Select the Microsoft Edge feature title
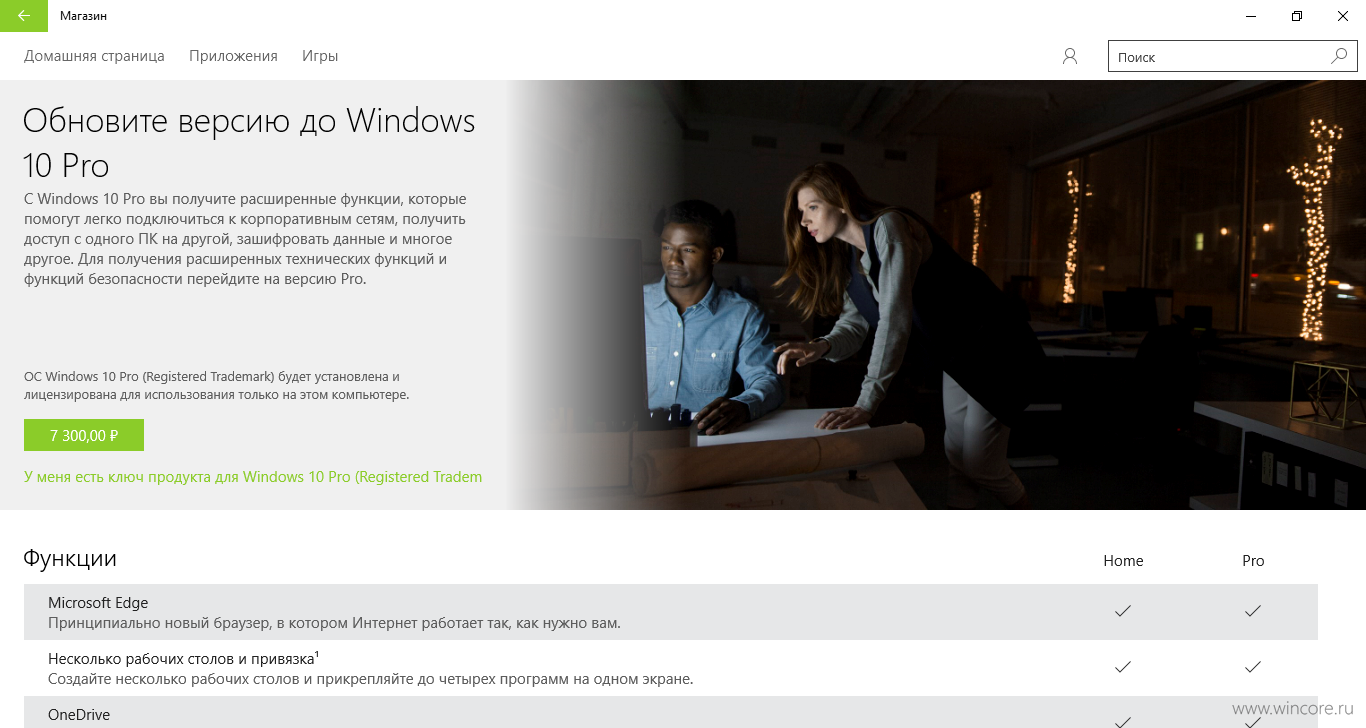Image resolution: width=1366 pixels, height=728 pixels. (98, 603)
